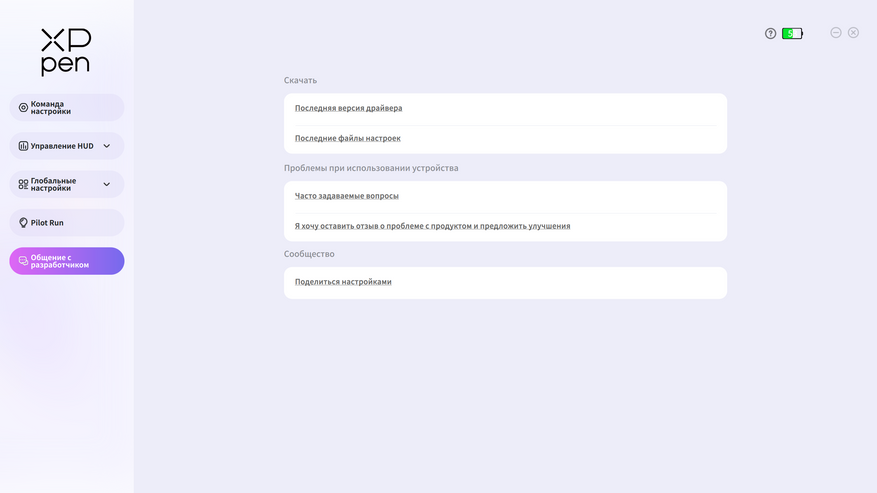Open Поделиться настройками link
877x493 pixels.
point(343,281)
